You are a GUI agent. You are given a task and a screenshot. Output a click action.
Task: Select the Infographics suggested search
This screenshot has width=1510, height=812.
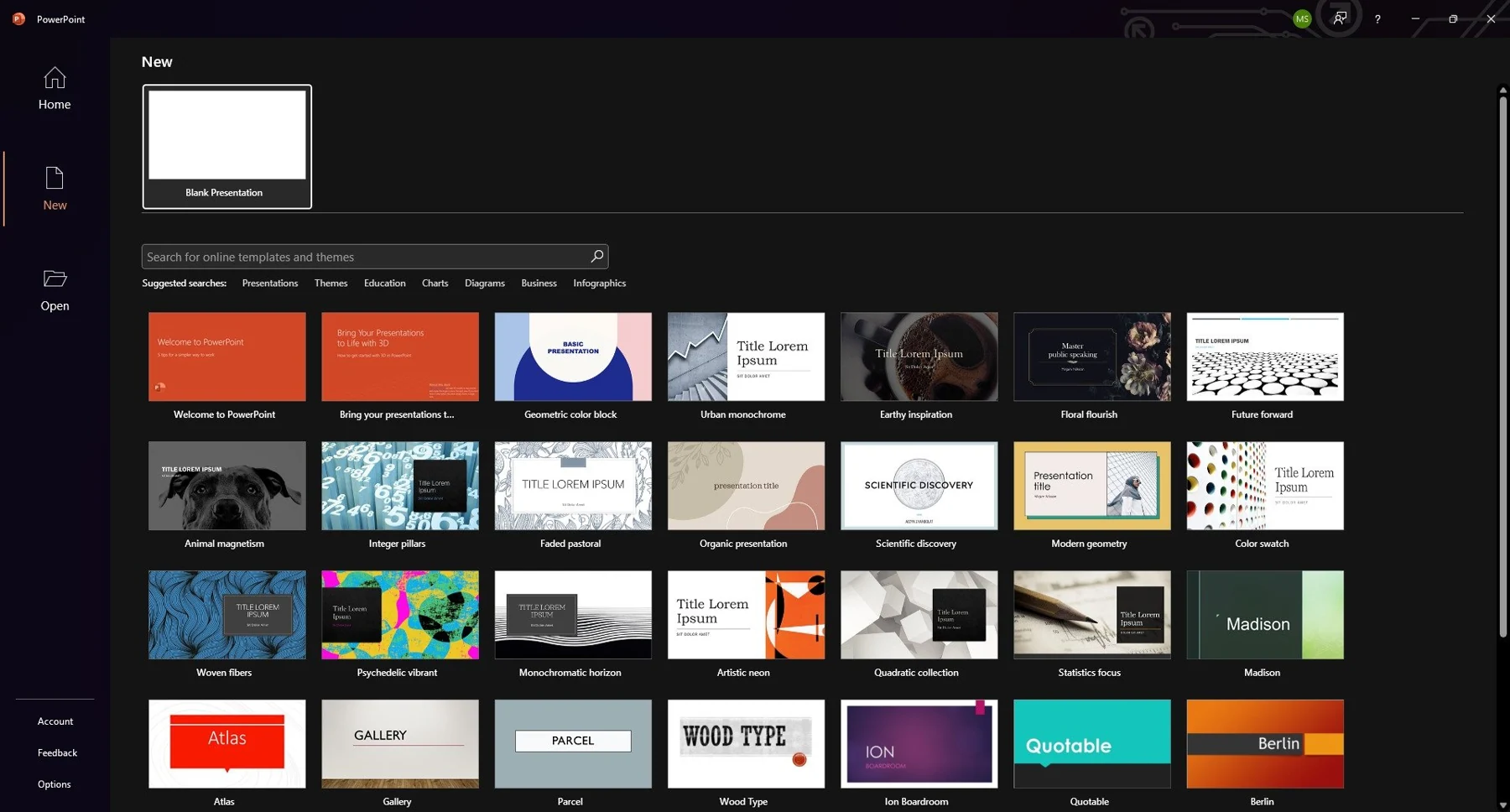pos(600,284)
